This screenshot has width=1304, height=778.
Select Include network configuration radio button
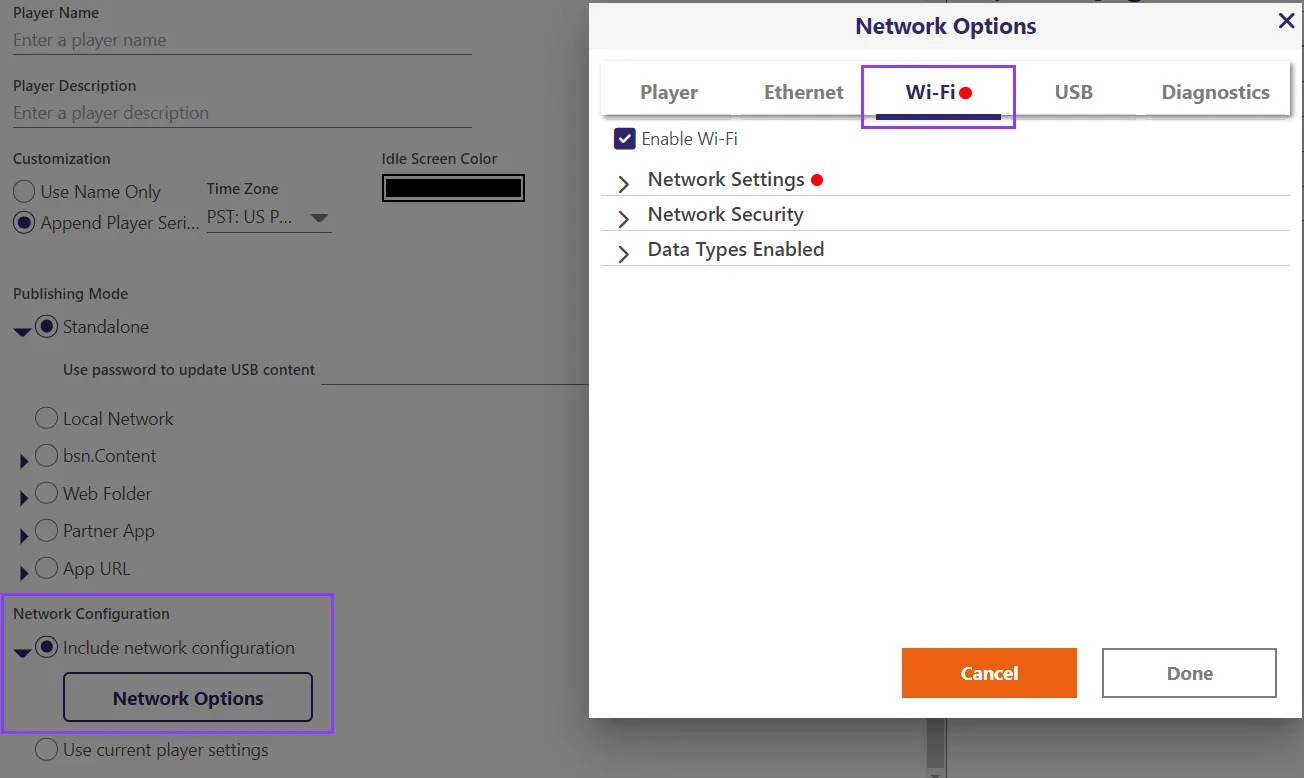point(46,647)
